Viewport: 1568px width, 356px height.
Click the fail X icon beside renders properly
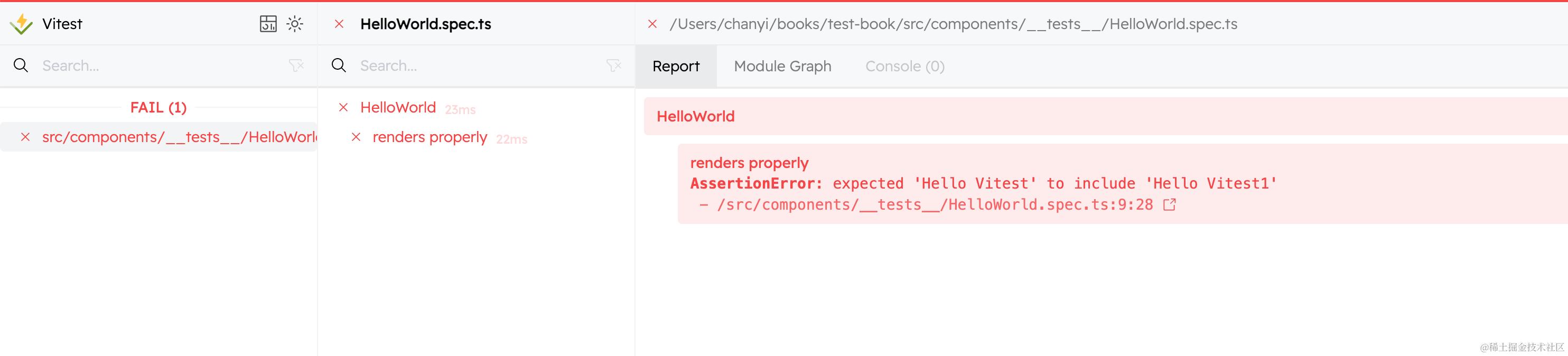(x=356, y=137)
